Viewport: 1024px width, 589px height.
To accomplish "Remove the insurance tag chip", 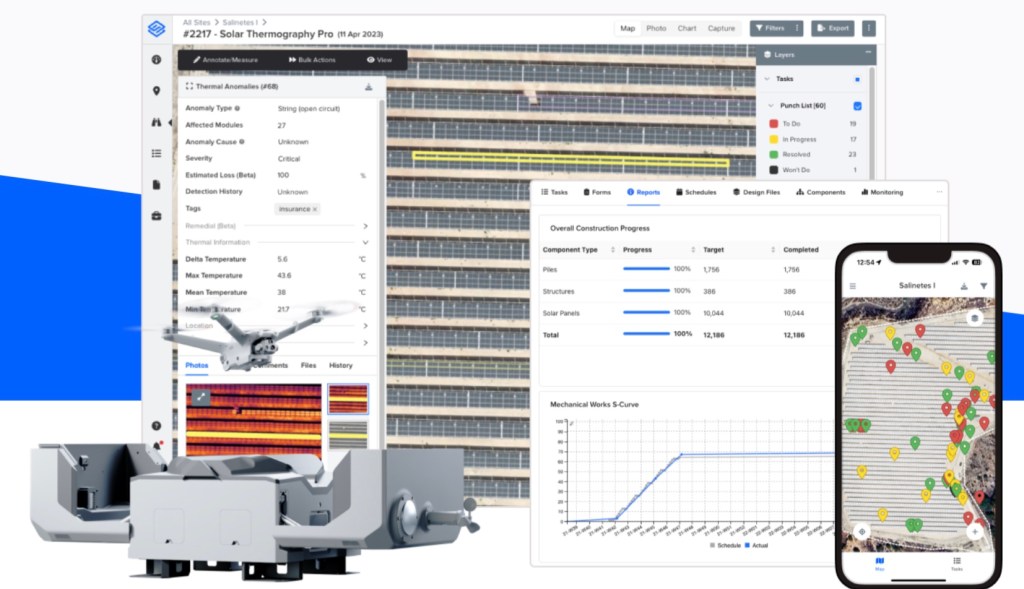I will [x=314, y=209].
